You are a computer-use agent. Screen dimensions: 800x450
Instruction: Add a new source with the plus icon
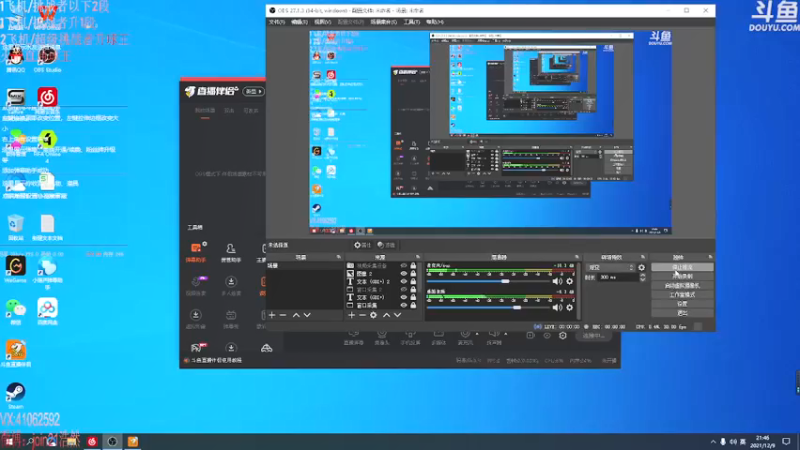coord(351,315)
